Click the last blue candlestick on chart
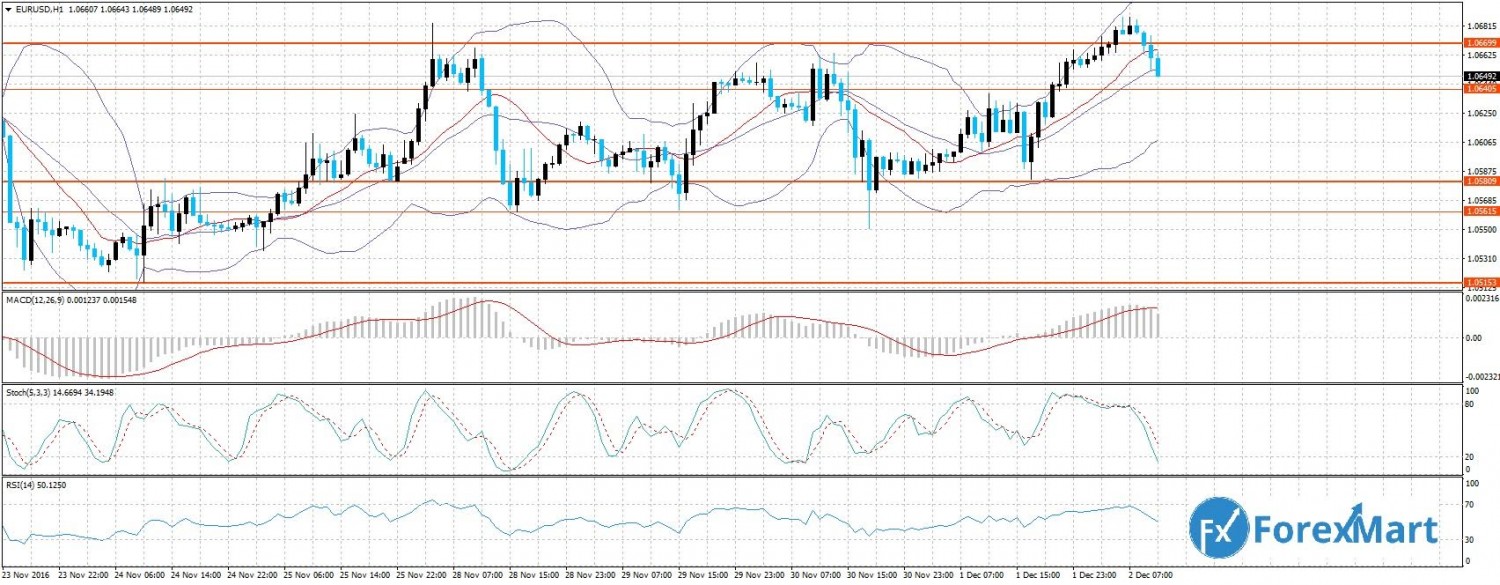The height and width of the screenshot is (585, 1500). coord(1158,66)
